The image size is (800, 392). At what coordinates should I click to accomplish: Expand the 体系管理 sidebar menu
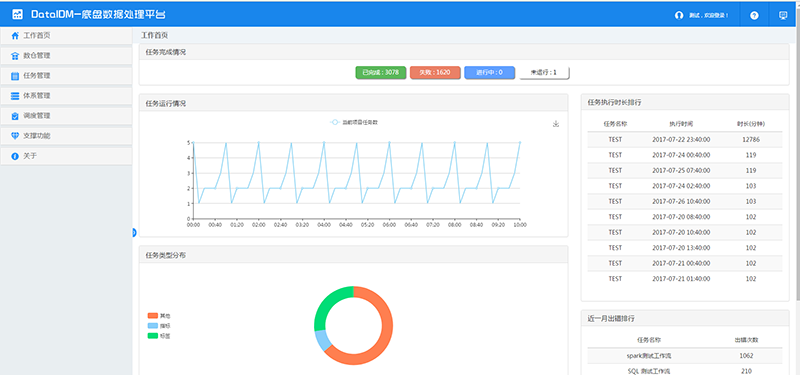click(x=66, y=95)
